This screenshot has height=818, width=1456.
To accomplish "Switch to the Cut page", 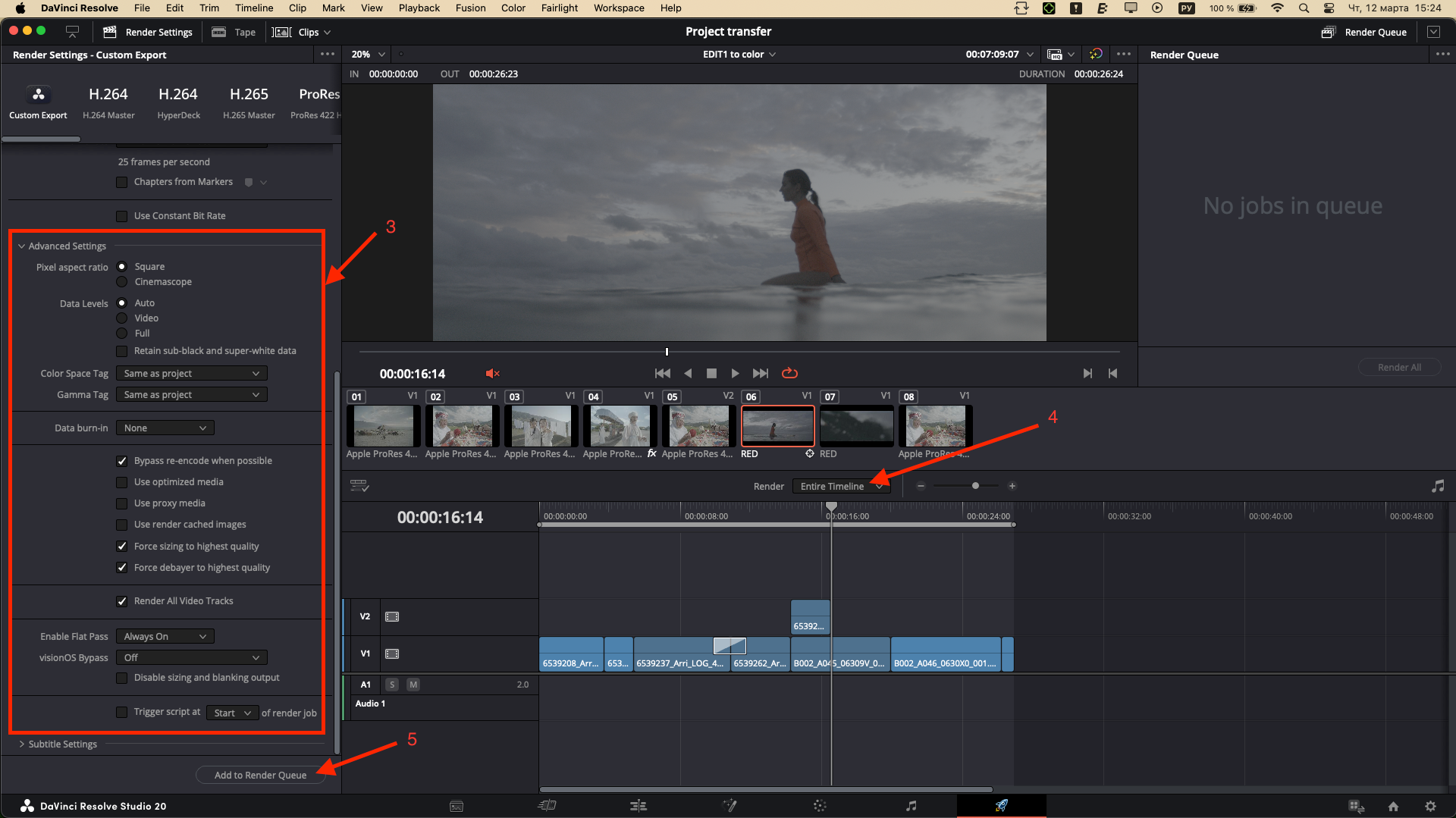I will [547, 806].
